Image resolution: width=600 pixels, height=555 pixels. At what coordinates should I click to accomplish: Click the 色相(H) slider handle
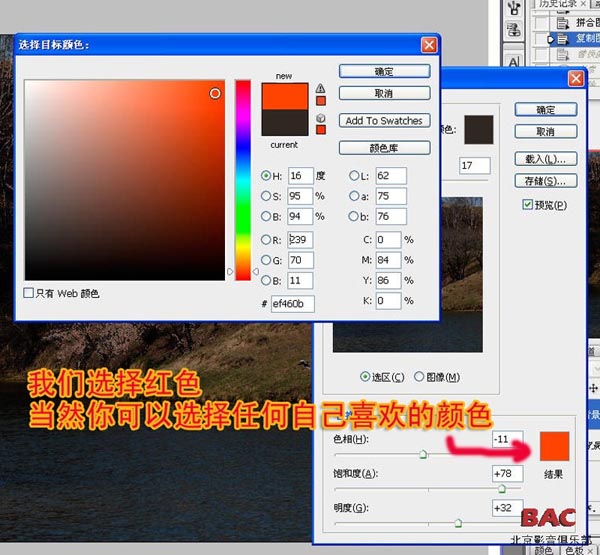[x=423, y=454]
